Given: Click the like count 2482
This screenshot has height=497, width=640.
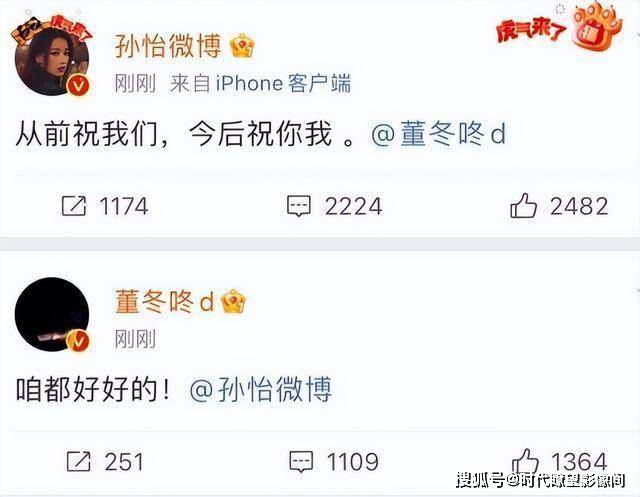Looking at the screenshot, I should [x=579, y=206].
